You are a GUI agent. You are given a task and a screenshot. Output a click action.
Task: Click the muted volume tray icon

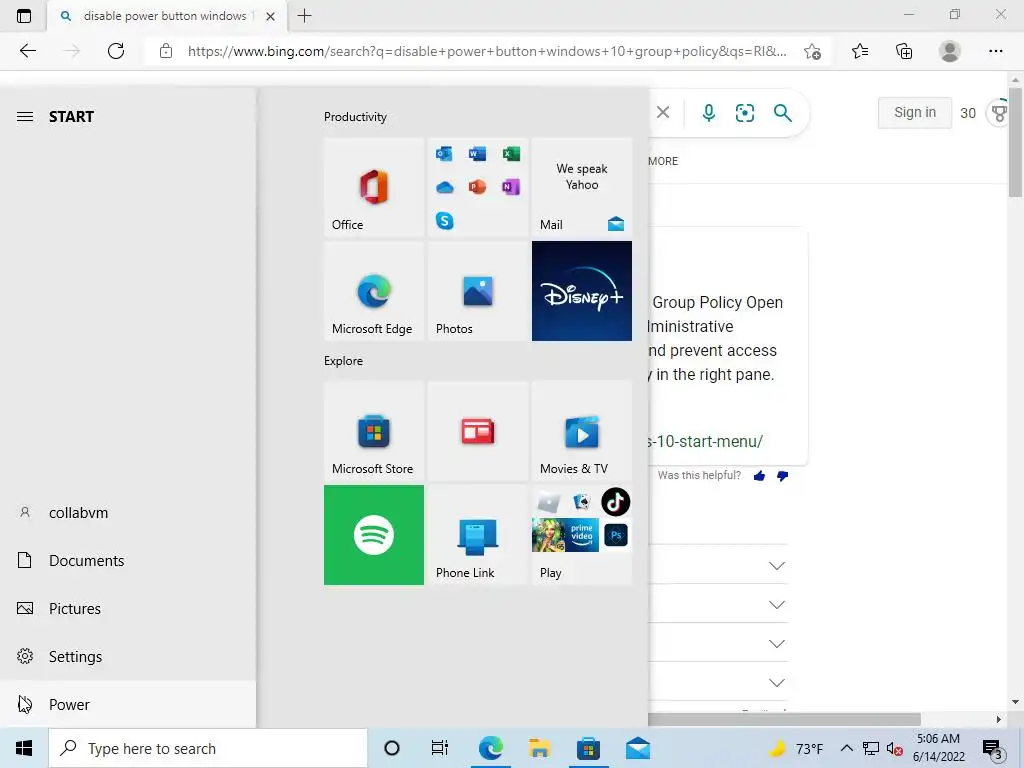click(895, 748)
